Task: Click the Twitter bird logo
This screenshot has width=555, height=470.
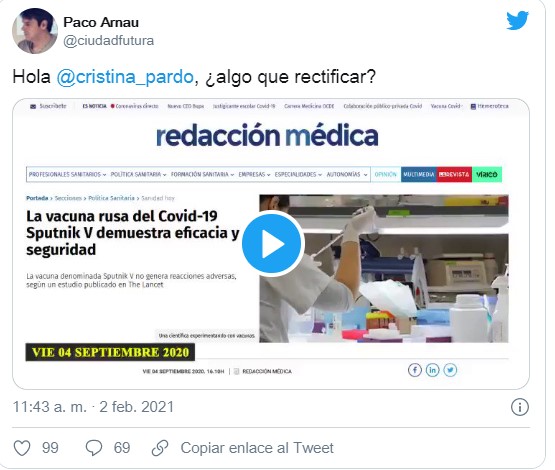Action: point(517,21)
